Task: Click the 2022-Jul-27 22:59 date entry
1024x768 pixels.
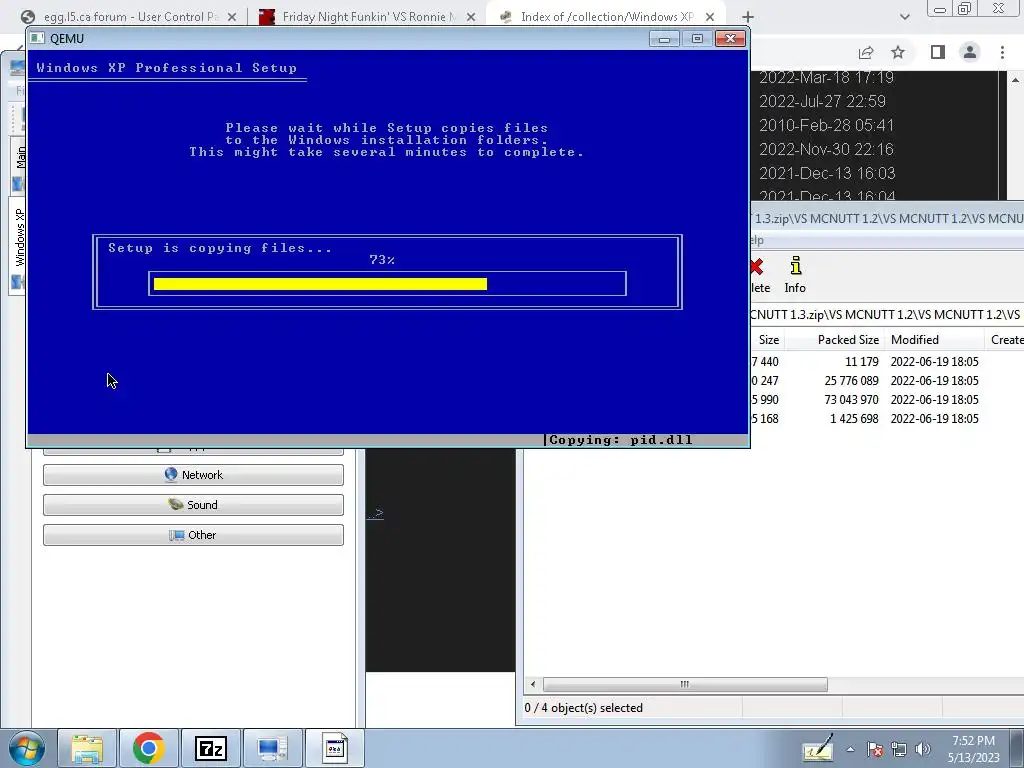Action: click(822, 101)
